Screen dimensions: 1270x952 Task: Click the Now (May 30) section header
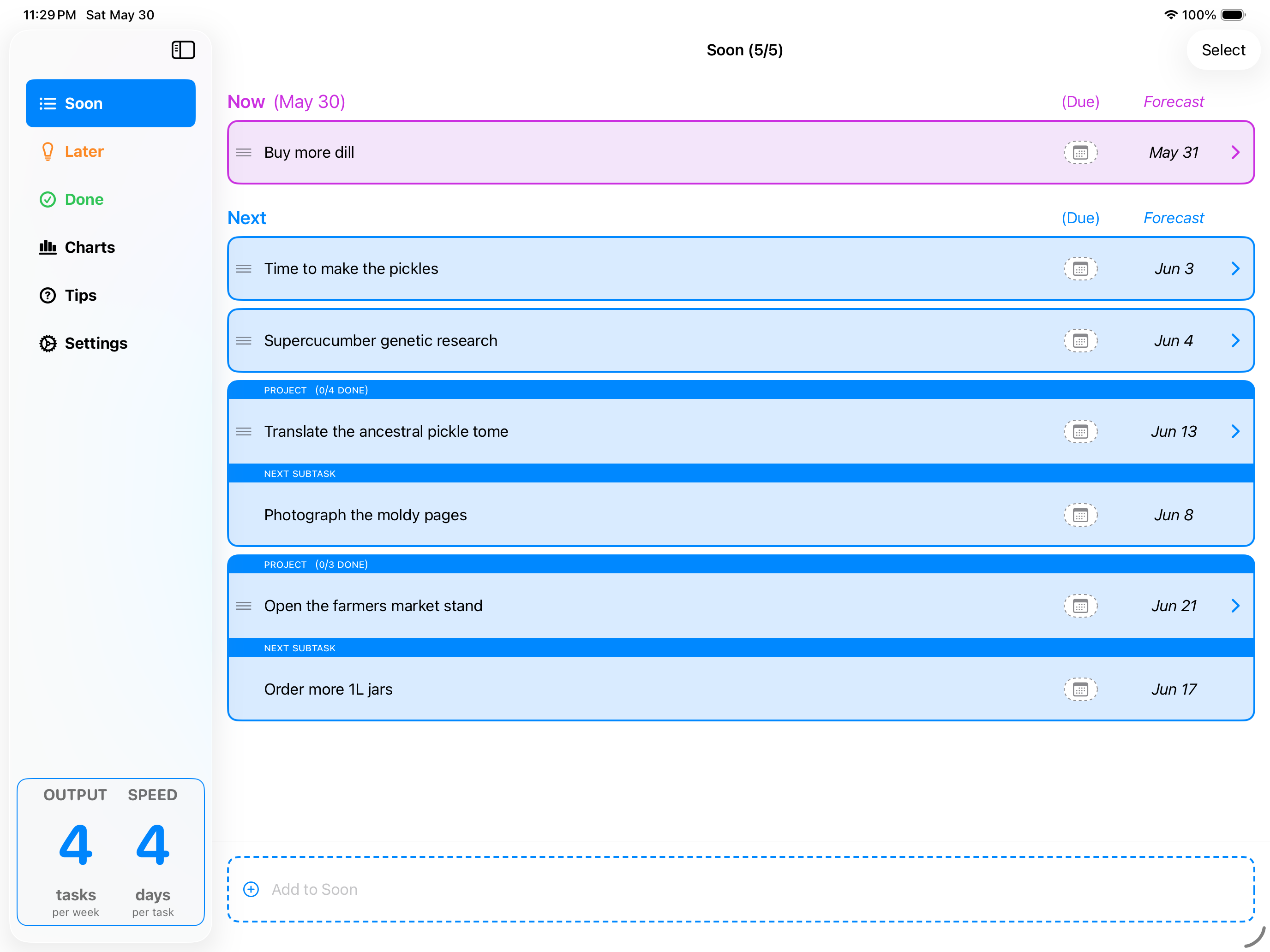[286, 101]
